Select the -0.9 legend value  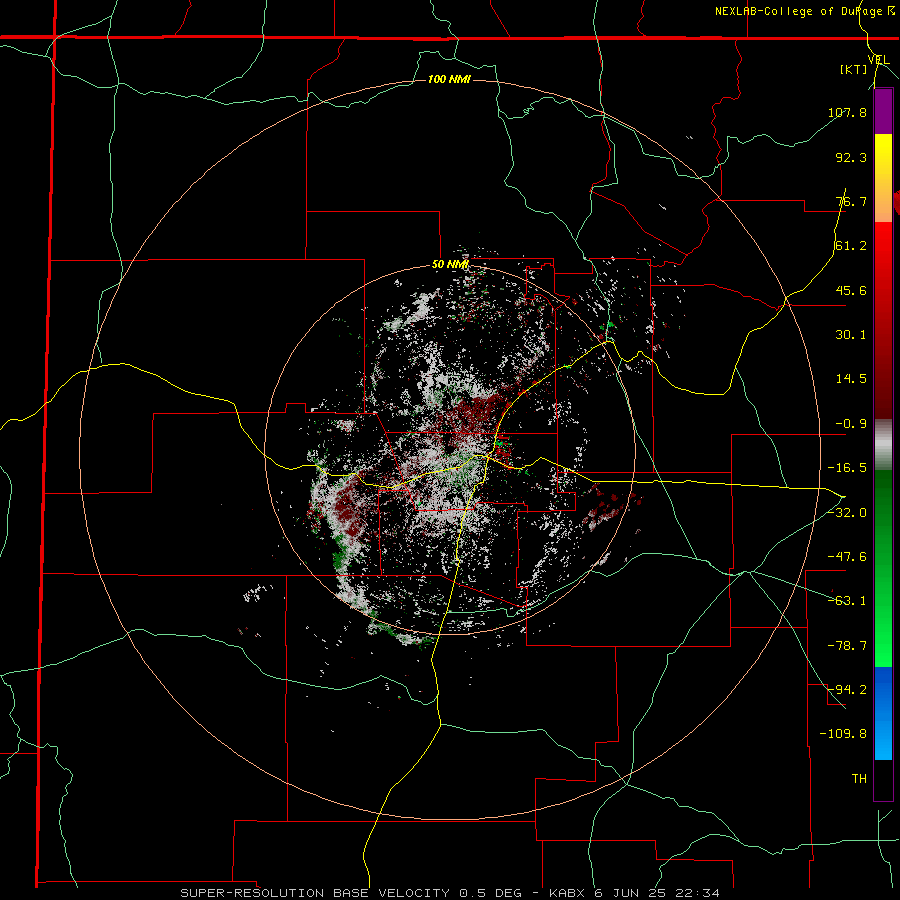click(x=851, y=424)
